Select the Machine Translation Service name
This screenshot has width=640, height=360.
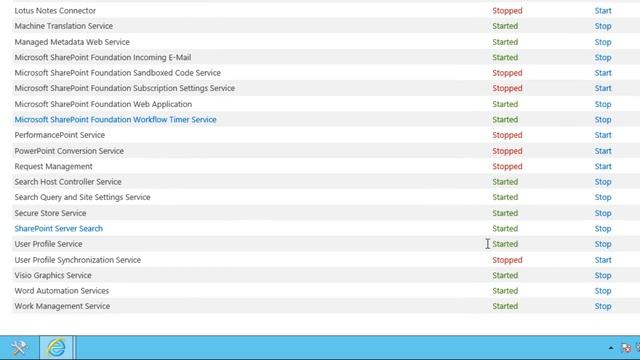click(x=64, y=26)
